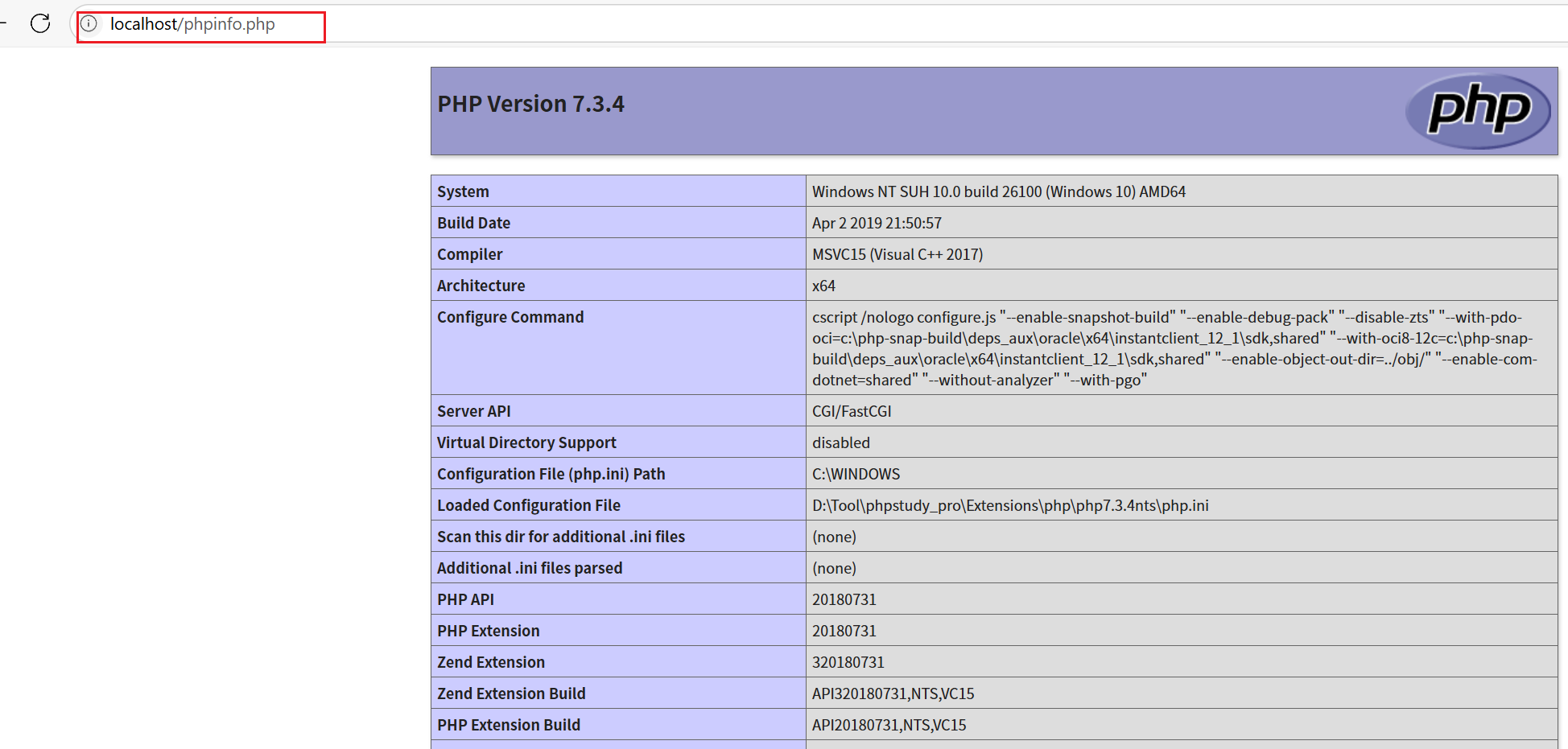The height and width of the screenshot is (749, 1568).
Task: Select the System row value text
Action: (x=999, y=191)
